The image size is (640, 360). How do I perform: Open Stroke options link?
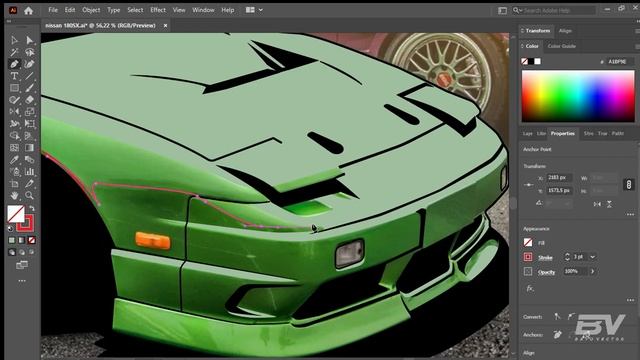point(545,258)
